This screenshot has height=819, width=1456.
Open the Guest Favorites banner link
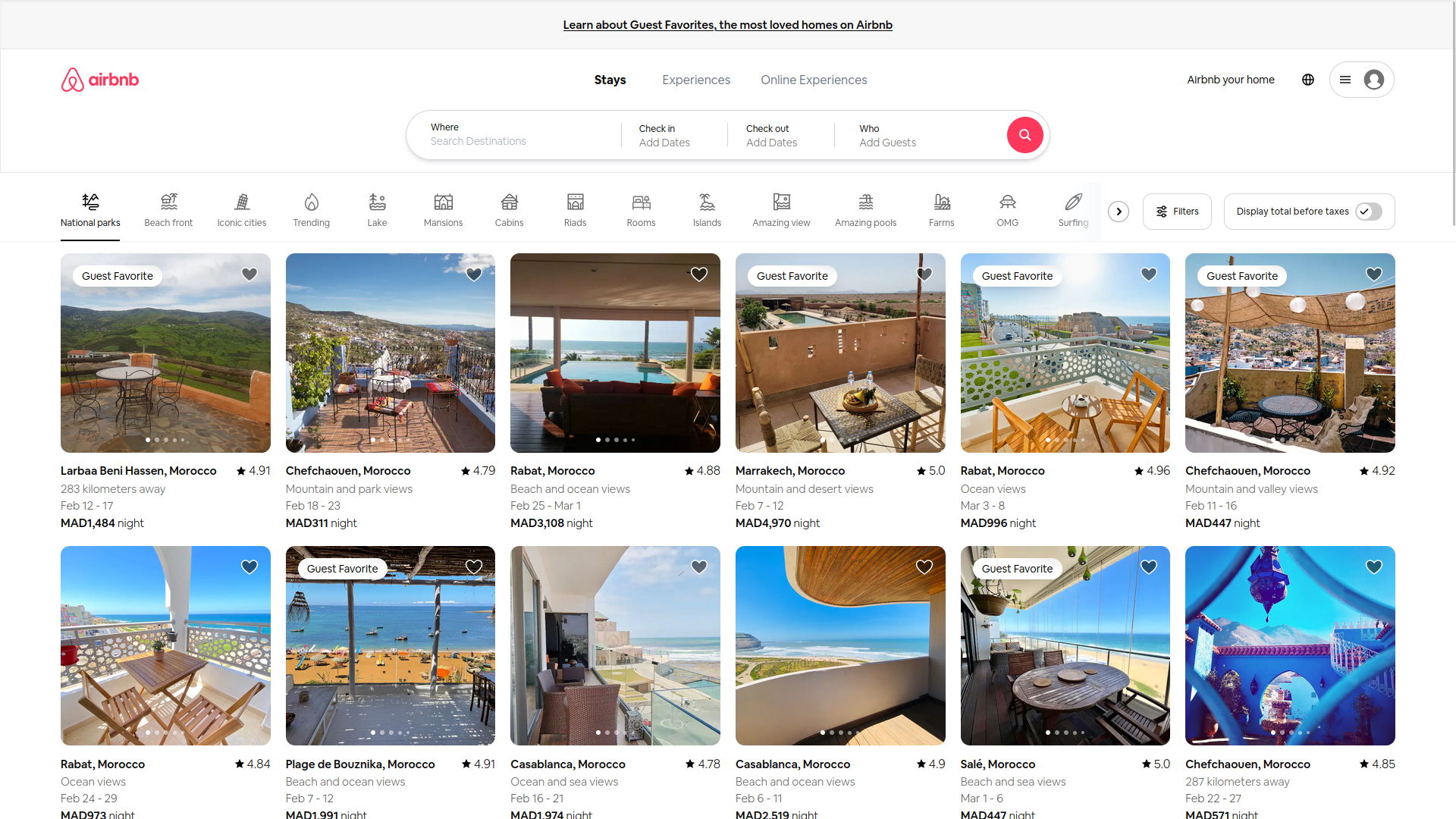point(727,24)
